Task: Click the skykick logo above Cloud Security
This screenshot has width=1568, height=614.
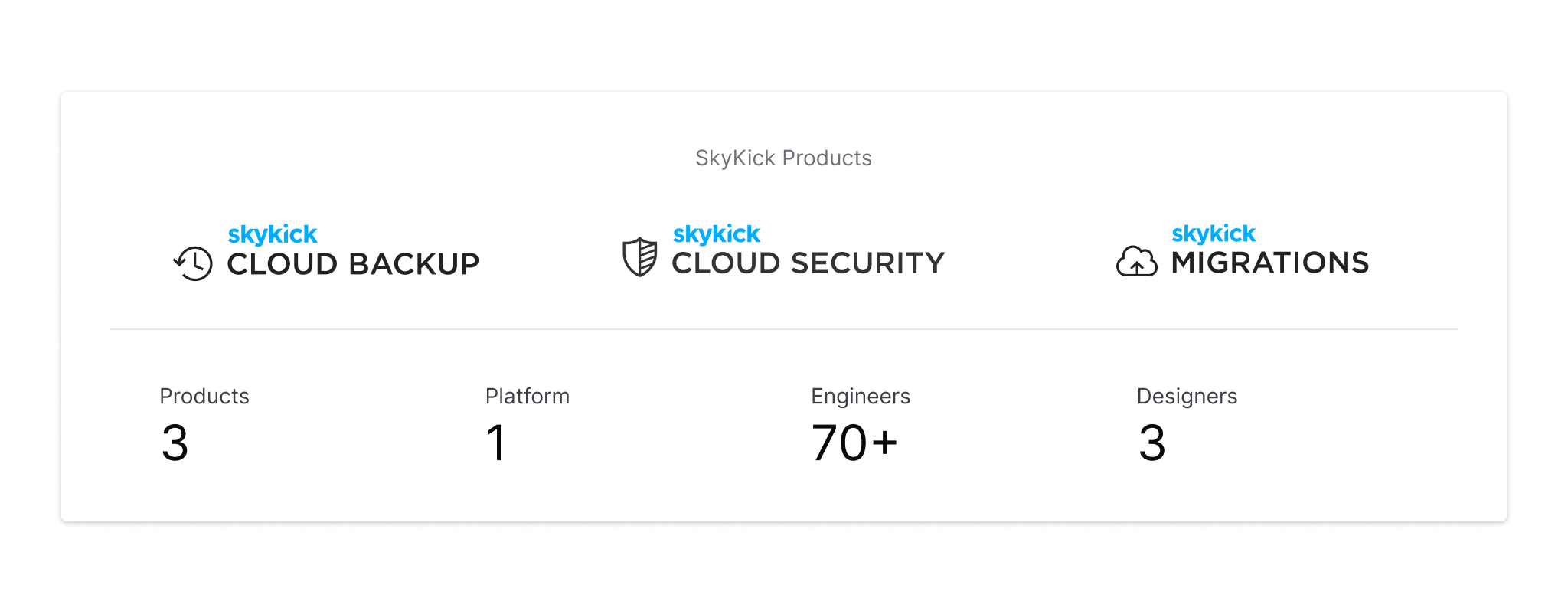Action: click(x=717, y=234)
